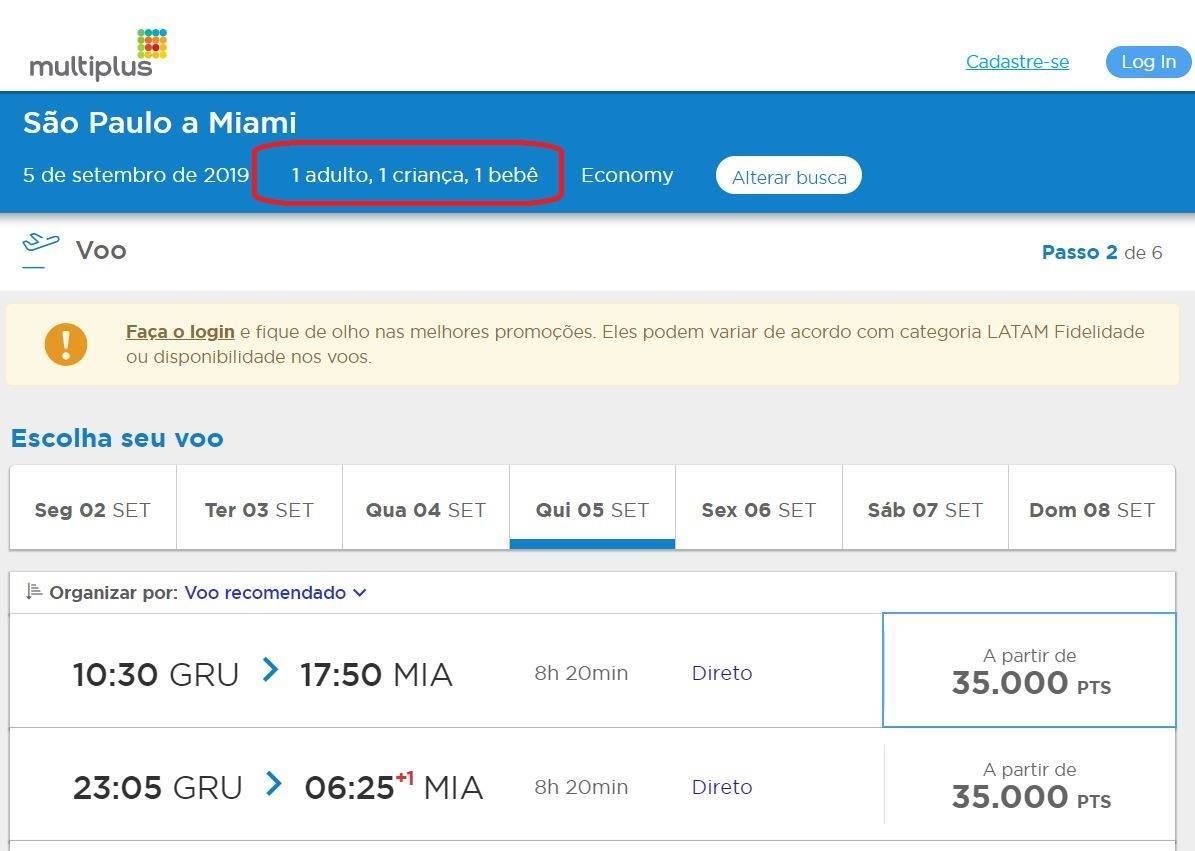This screenshot has height=851, width=1195.
Task: Select the Ter 03 SET date tab
Action: click(x=259, y=507)
